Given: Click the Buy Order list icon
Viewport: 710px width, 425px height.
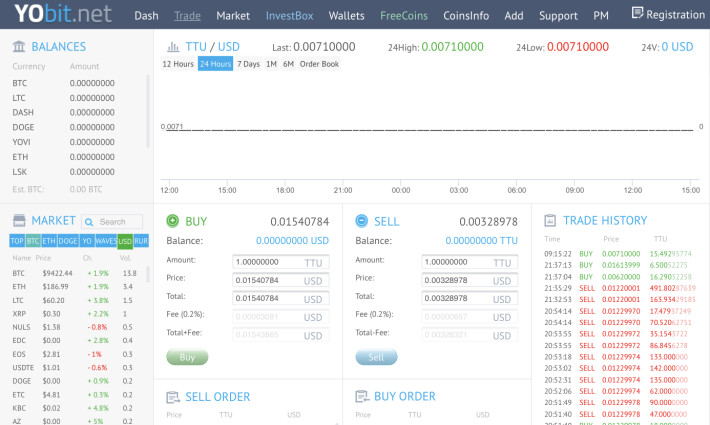Looking at the screenshot, I should pos(362,396).
